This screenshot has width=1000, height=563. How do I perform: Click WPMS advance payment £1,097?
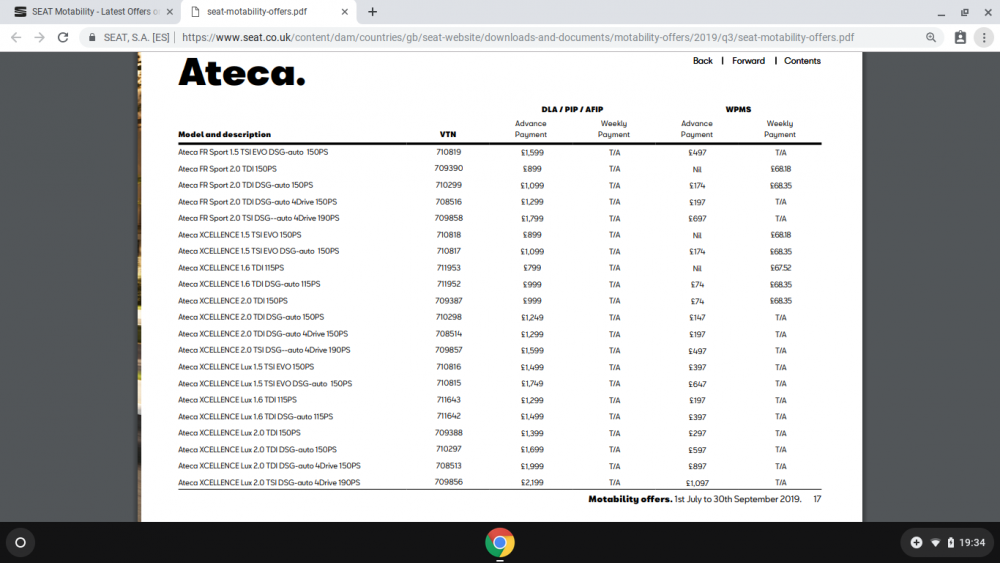click(x=697, y=483)
